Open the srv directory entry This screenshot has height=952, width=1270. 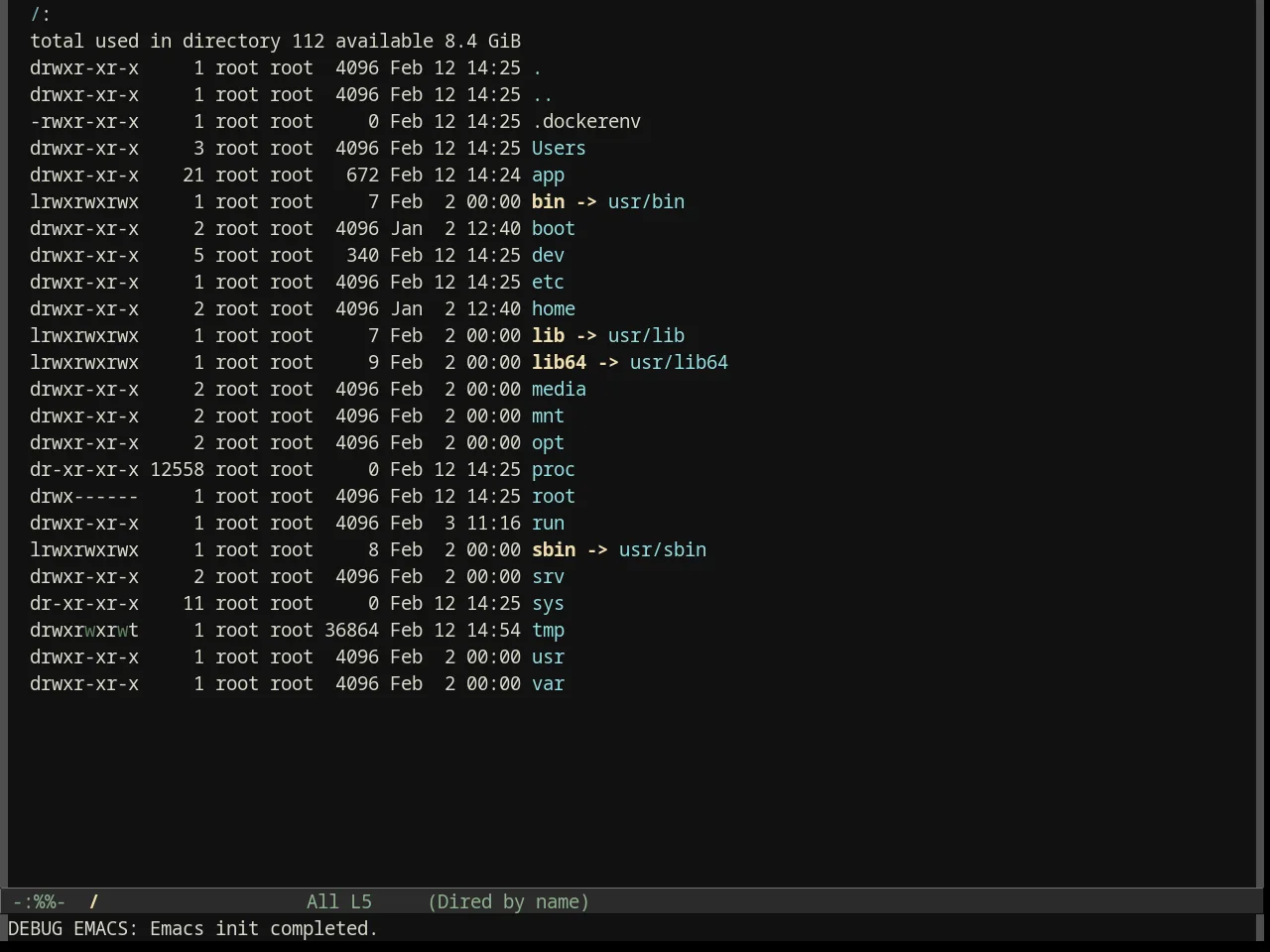point(548,576)
